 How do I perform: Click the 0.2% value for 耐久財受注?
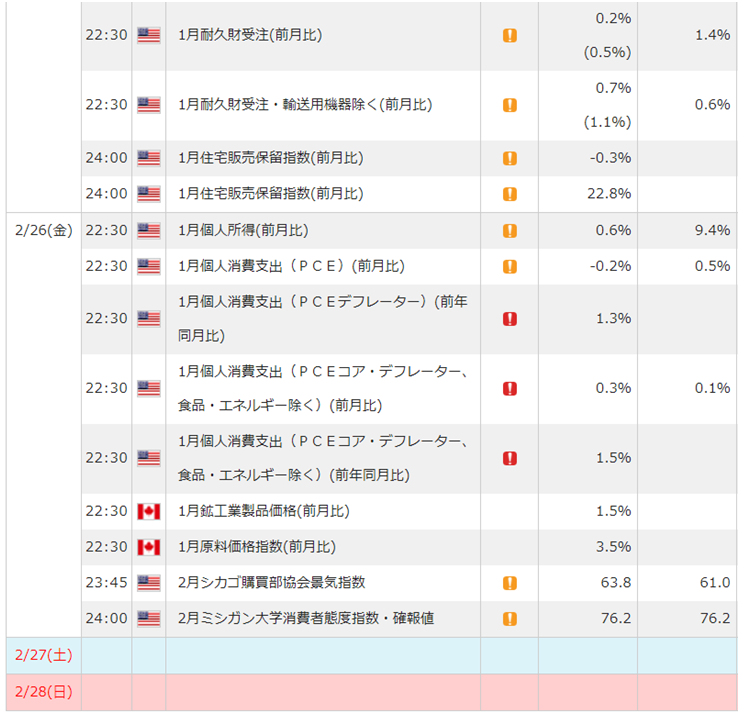614,18
